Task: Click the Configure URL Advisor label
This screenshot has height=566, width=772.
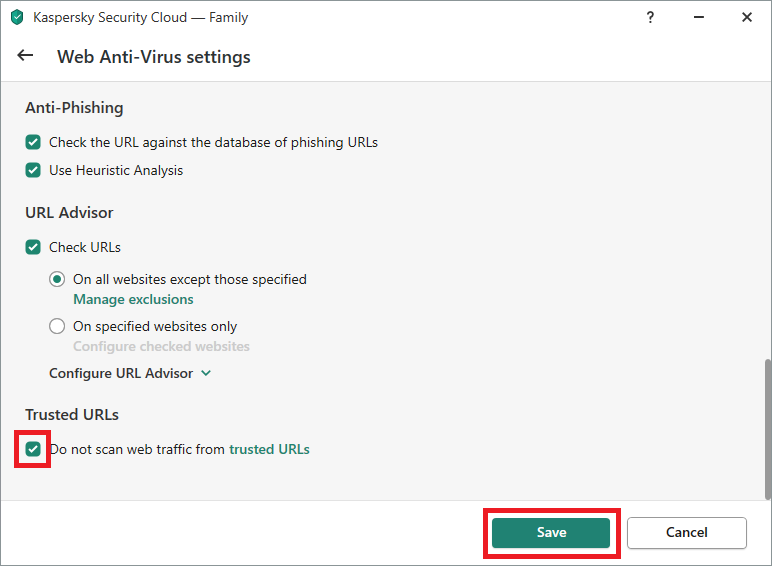Action: 121,374
